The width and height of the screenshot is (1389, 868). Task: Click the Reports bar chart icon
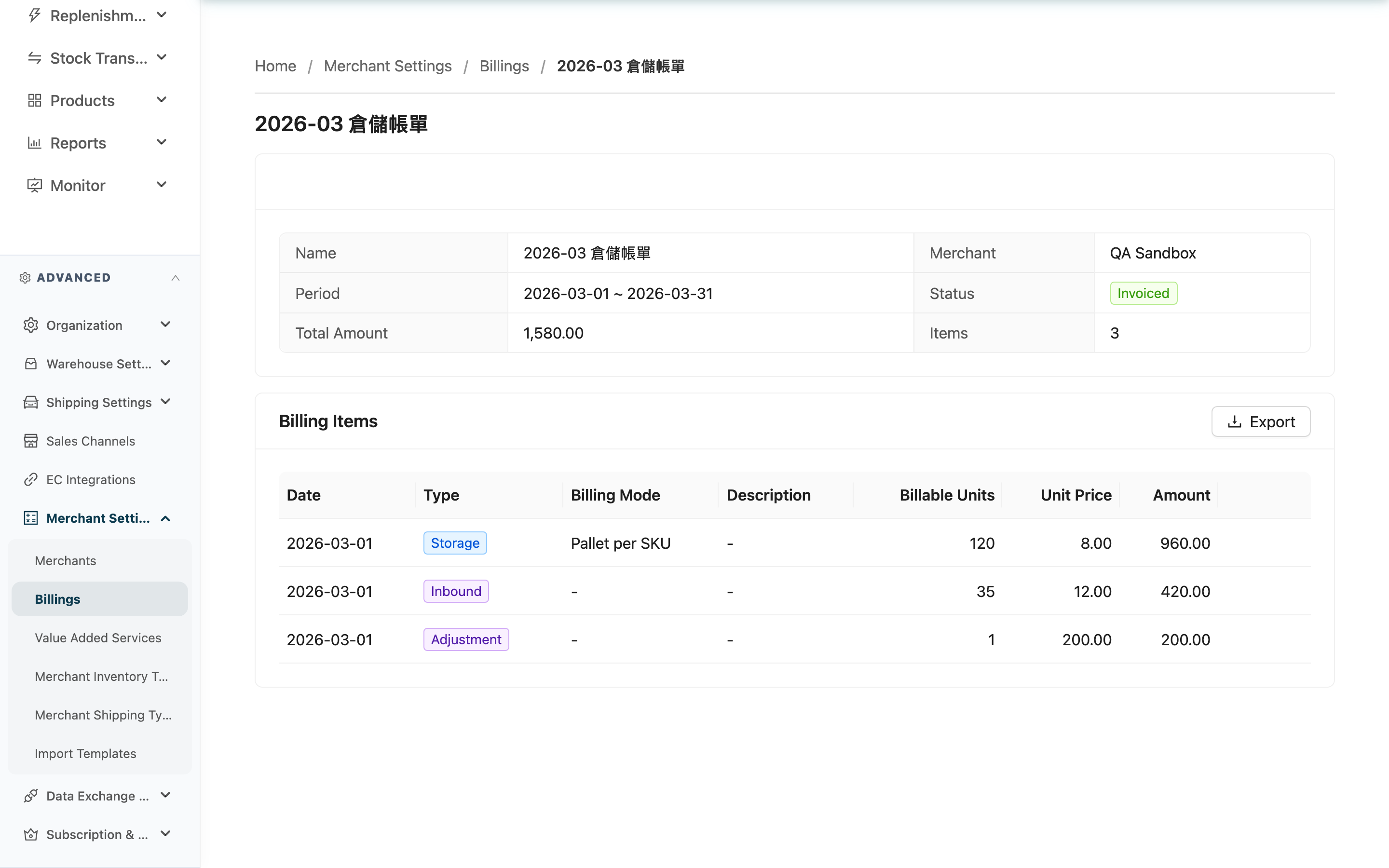[34, 143]
